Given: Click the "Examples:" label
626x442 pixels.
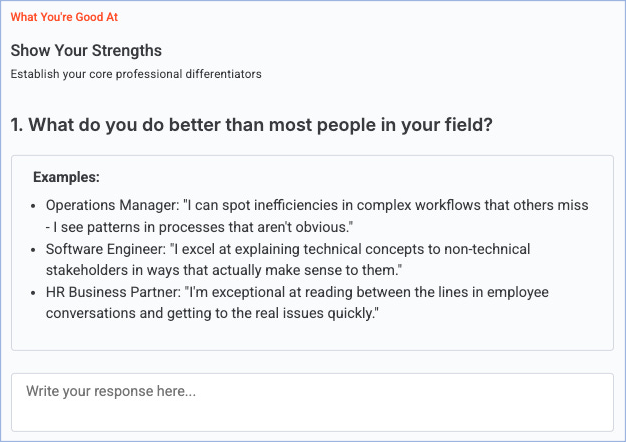Looking at the screenshot, I should click(66, 178).
